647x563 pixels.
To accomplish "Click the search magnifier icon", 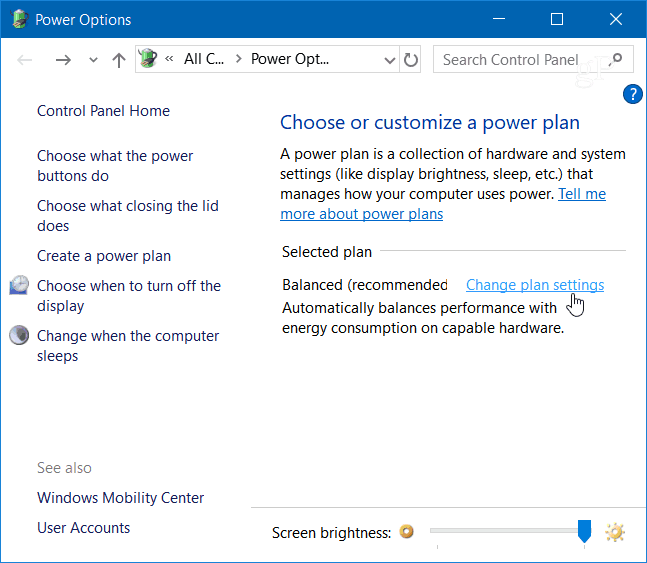I will click(616, 59).
